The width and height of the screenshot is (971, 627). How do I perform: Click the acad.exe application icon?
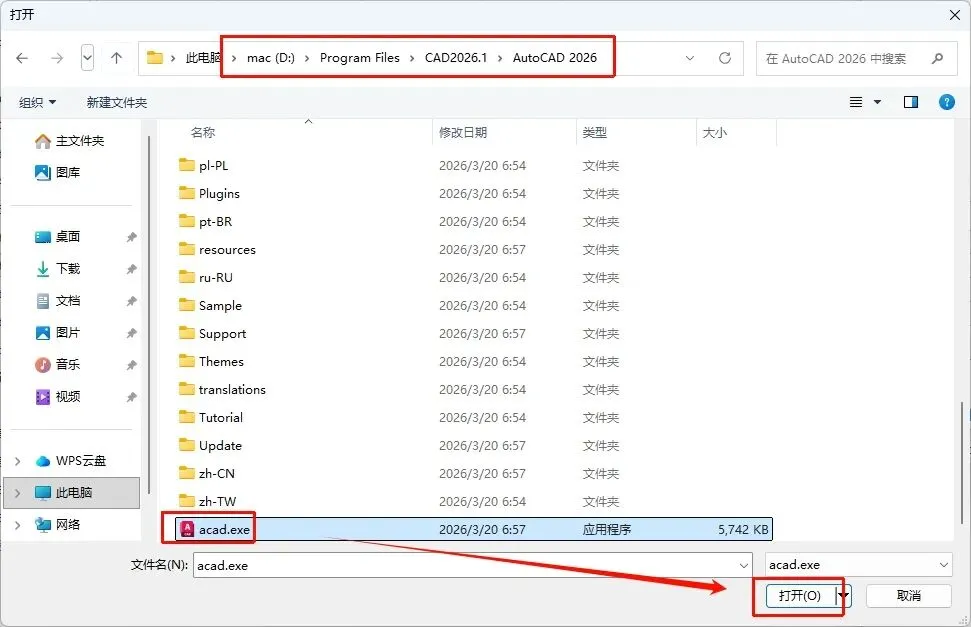click(186, 529)
